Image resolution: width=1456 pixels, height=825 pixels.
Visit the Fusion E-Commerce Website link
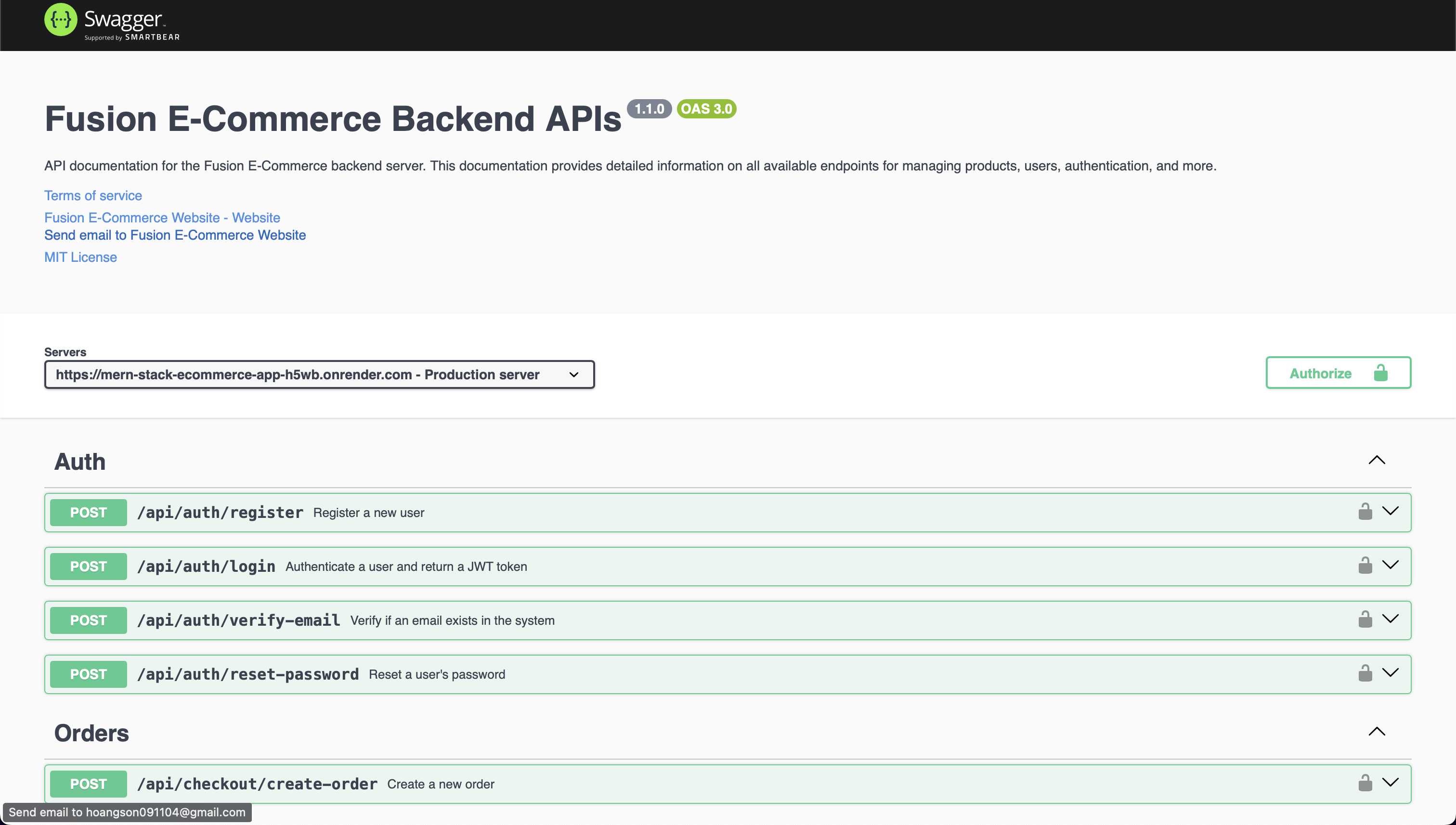click(161, 218)
